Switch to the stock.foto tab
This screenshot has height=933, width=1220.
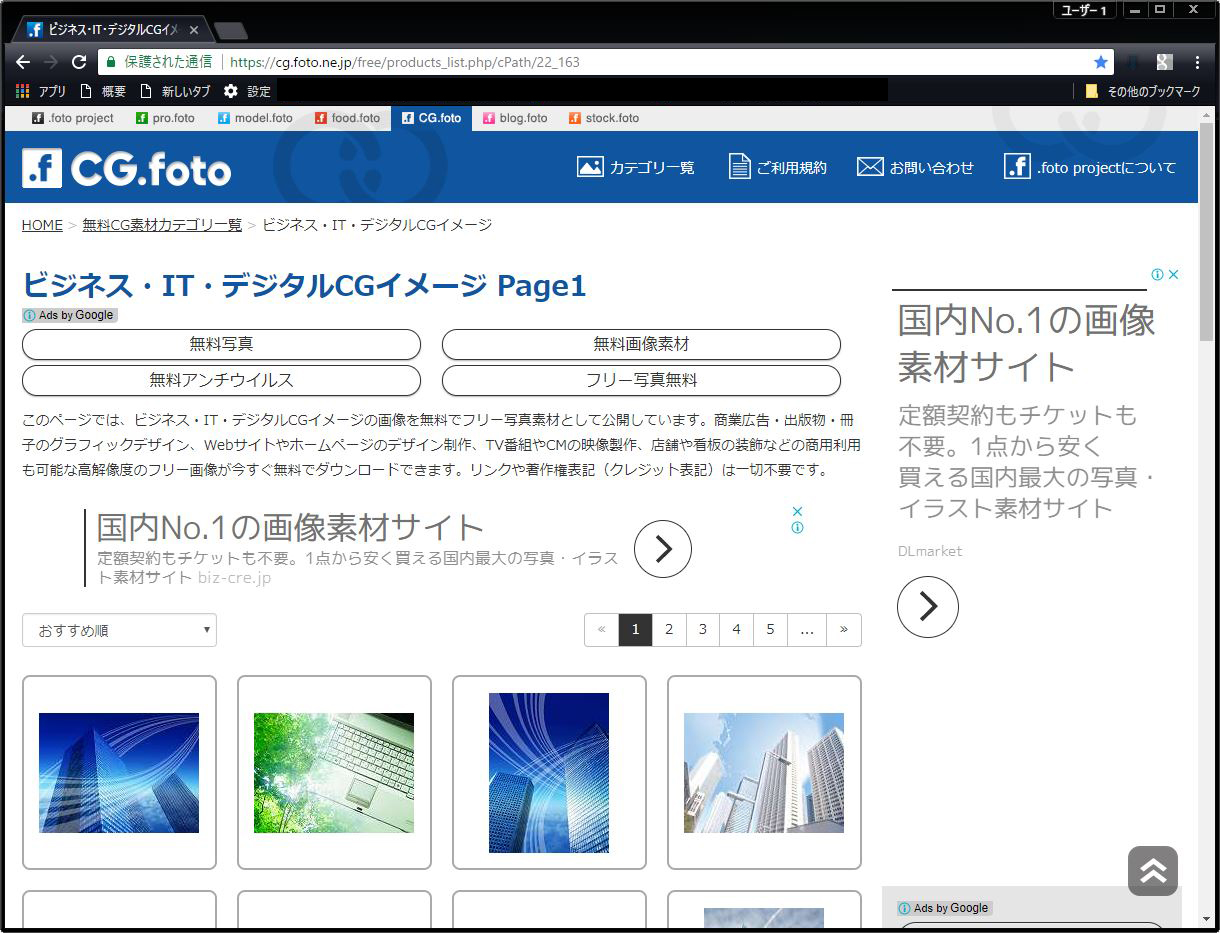604,118
